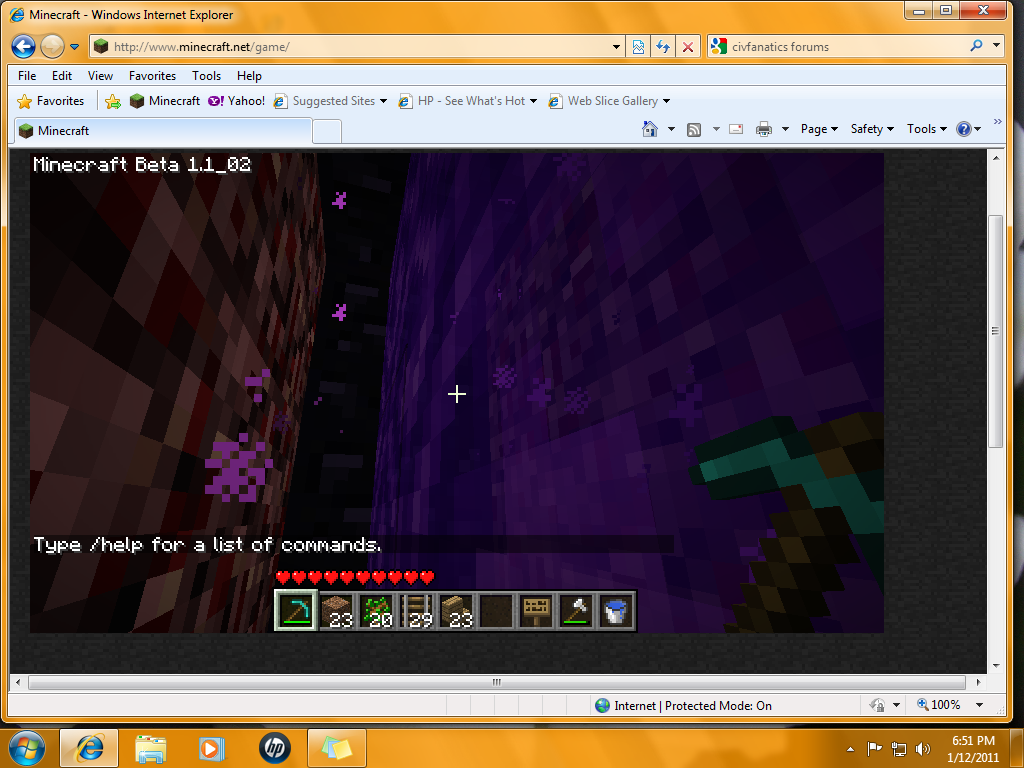Click the vertical page scrollbar thumb

point(995,331)
